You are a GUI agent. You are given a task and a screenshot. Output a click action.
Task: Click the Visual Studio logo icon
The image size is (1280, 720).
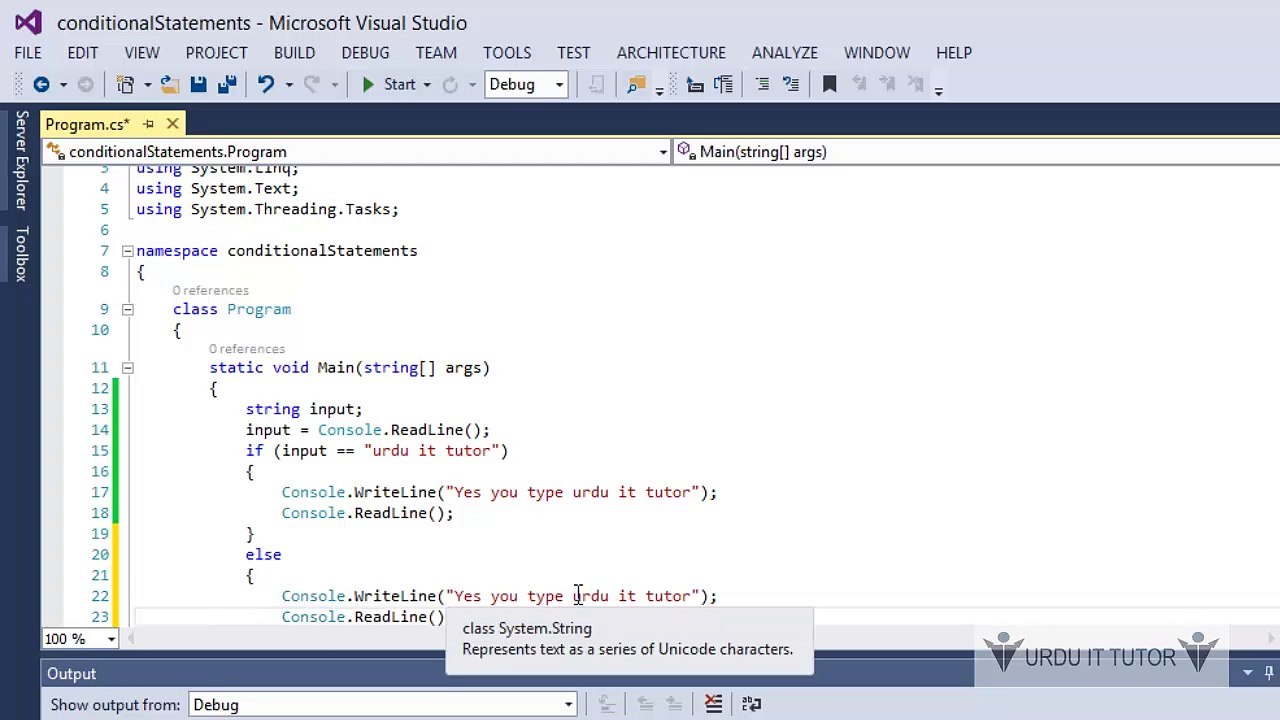pos(28,22)
